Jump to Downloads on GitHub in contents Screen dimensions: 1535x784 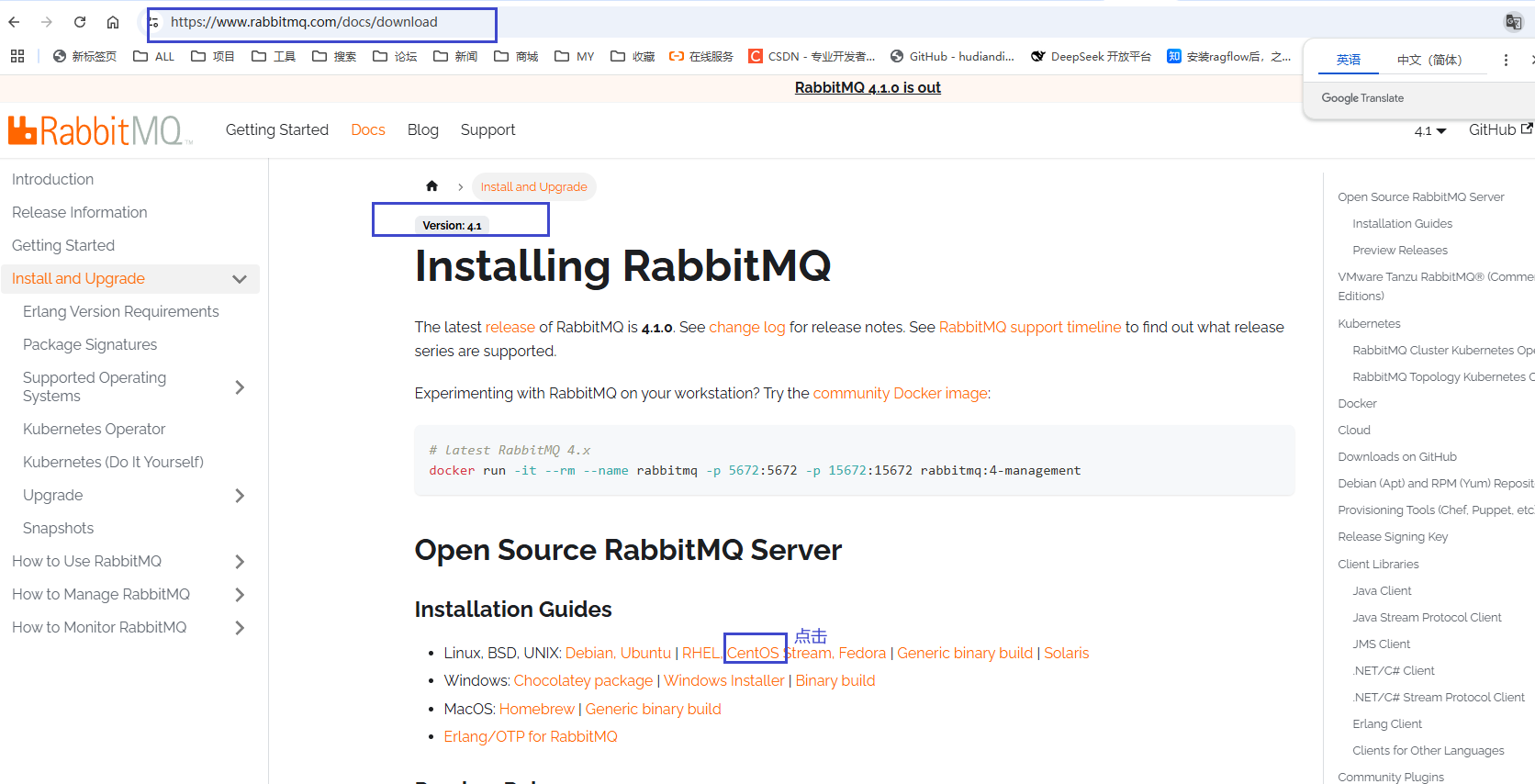1397,456
